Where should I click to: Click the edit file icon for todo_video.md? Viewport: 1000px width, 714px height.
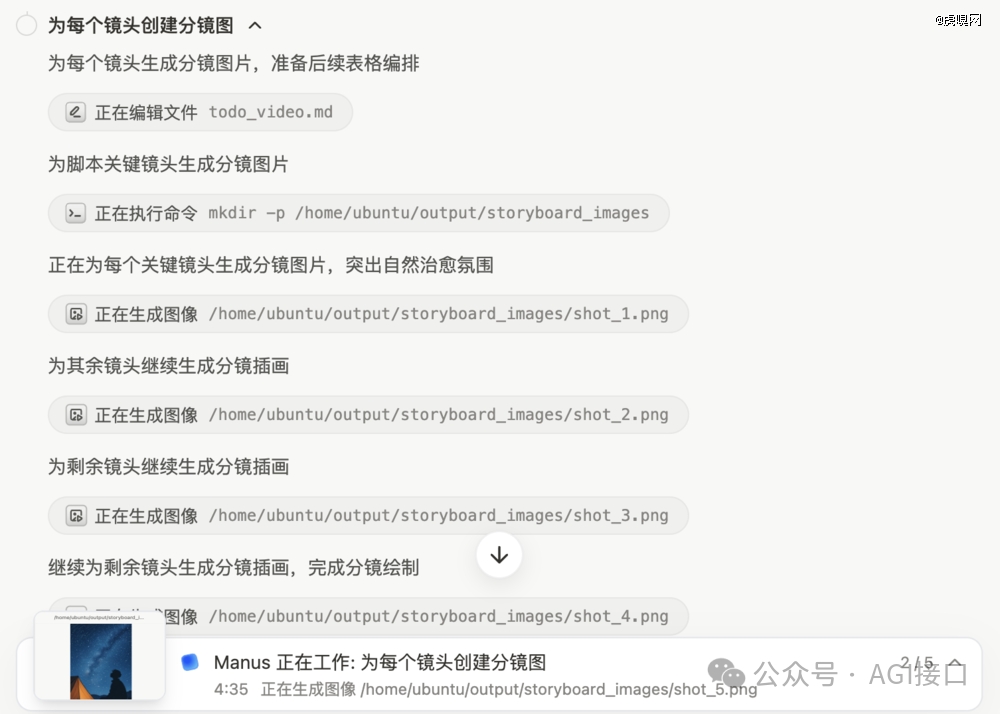click(x=75, y=113)
